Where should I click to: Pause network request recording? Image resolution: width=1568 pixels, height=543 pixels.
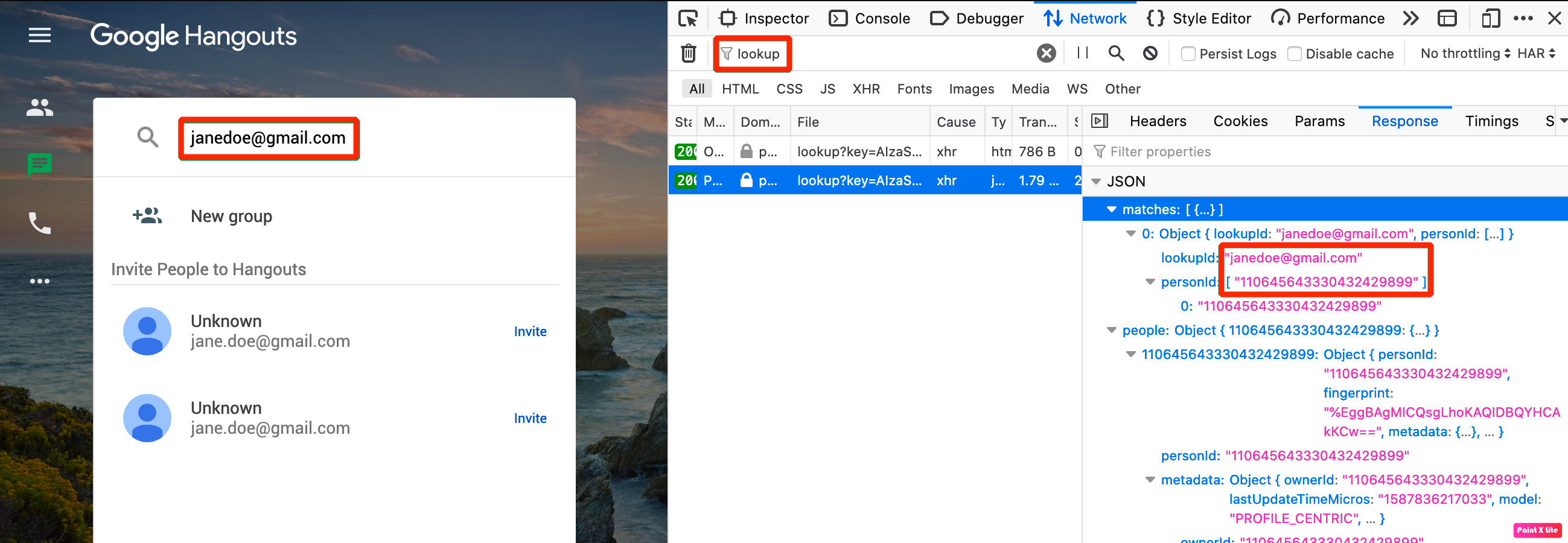pos(1083,53)
